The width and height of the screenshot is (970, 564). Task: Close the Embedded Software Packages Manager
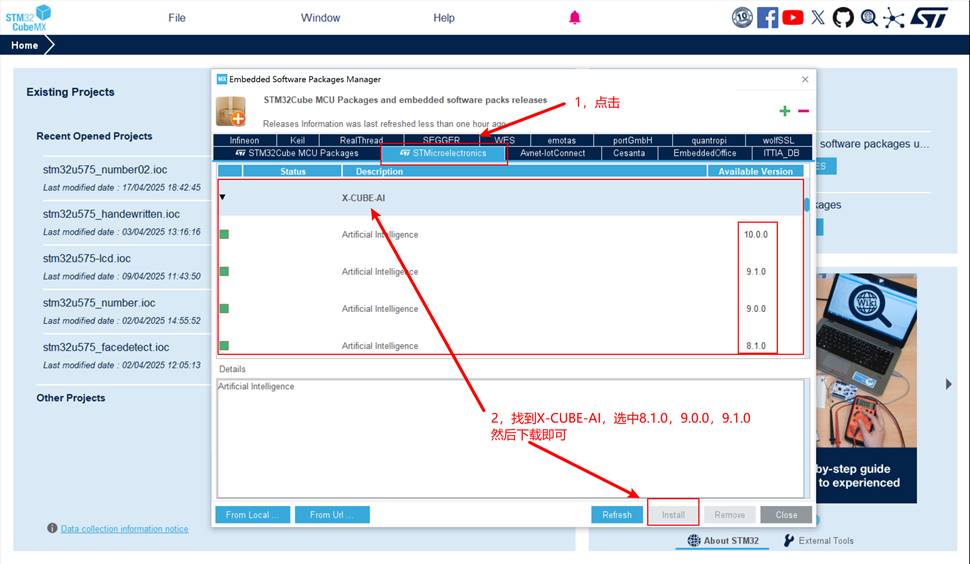(805, 79)
